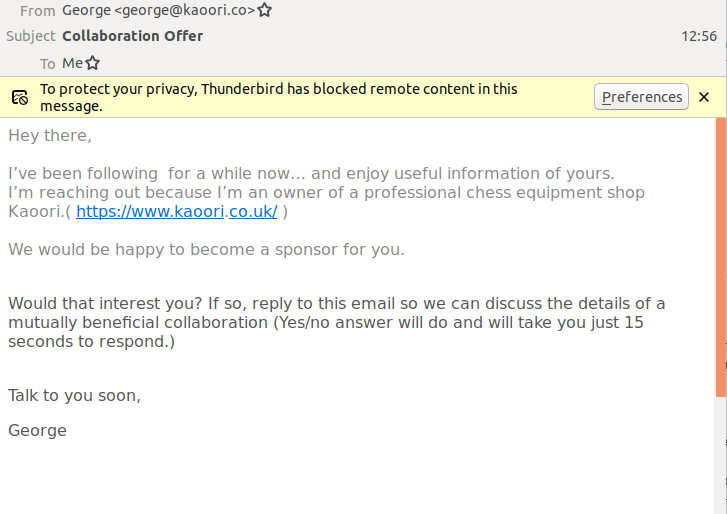Click the "Would that interest you?" paragraph
The width and height of the screenshot is (727, 514).
336,322
